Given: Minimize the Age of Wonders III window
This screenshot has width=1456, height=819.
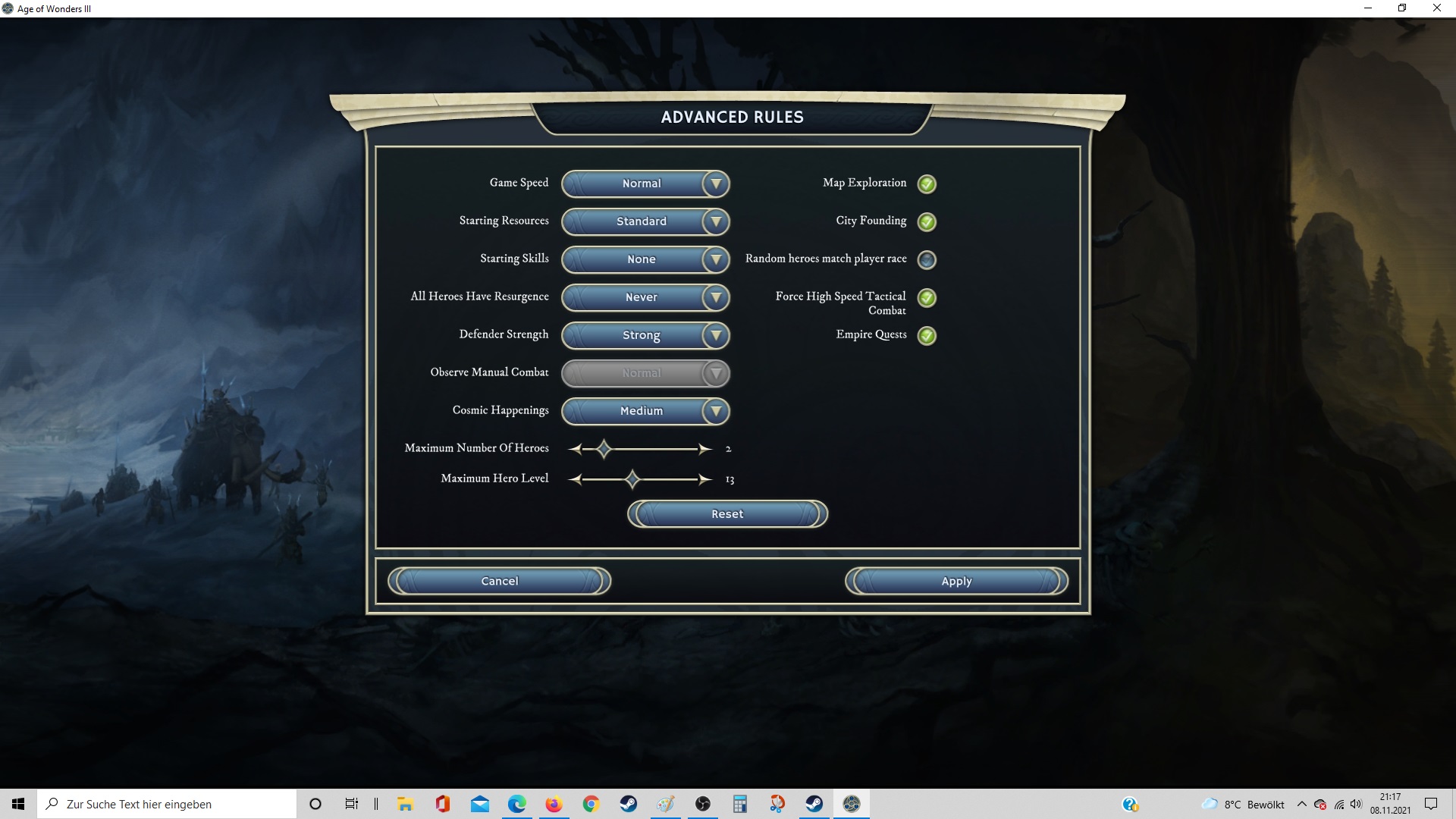Looking at the screenshot, I should point(1368,8).
